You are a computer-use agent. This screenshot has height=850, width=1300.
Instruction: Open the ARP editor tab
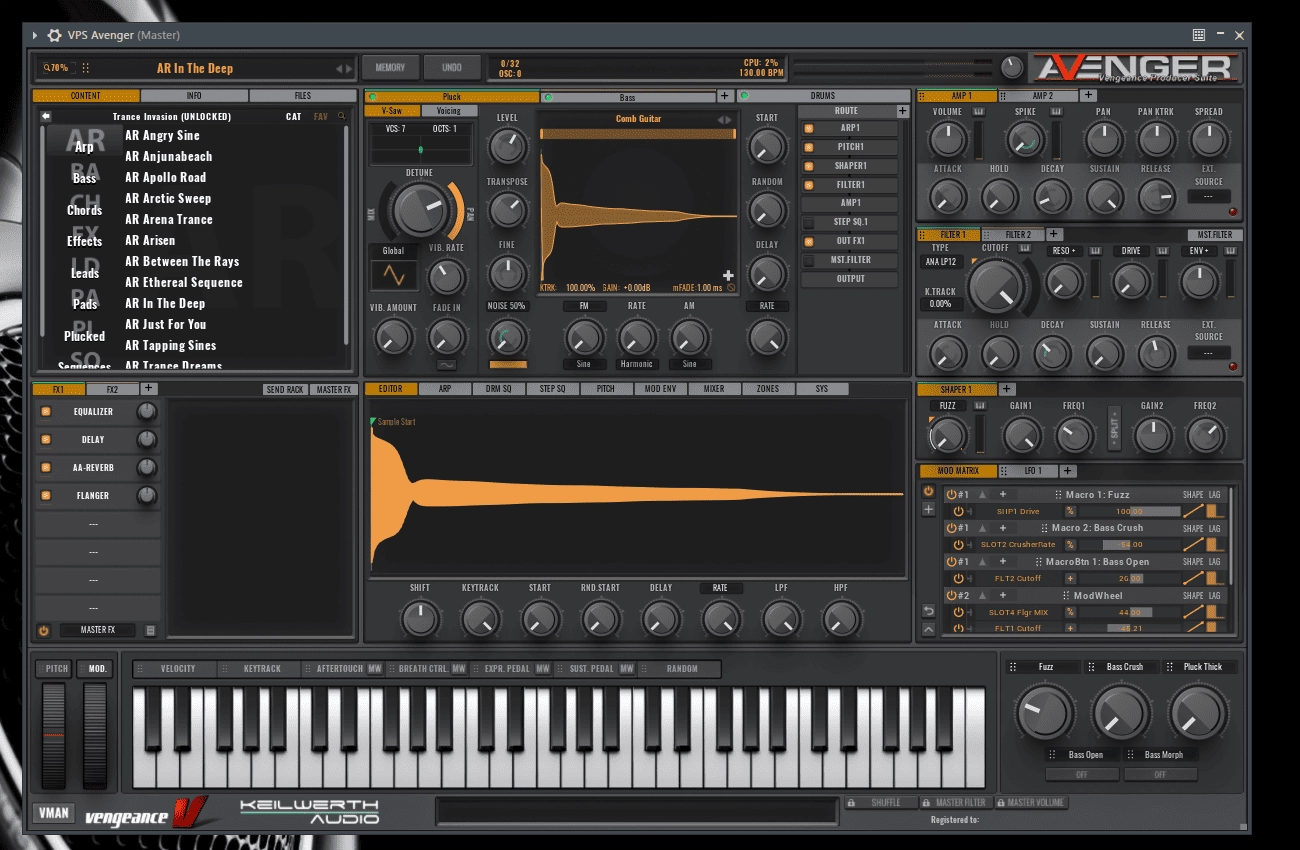pyautogui.click(x=445, y=389)
